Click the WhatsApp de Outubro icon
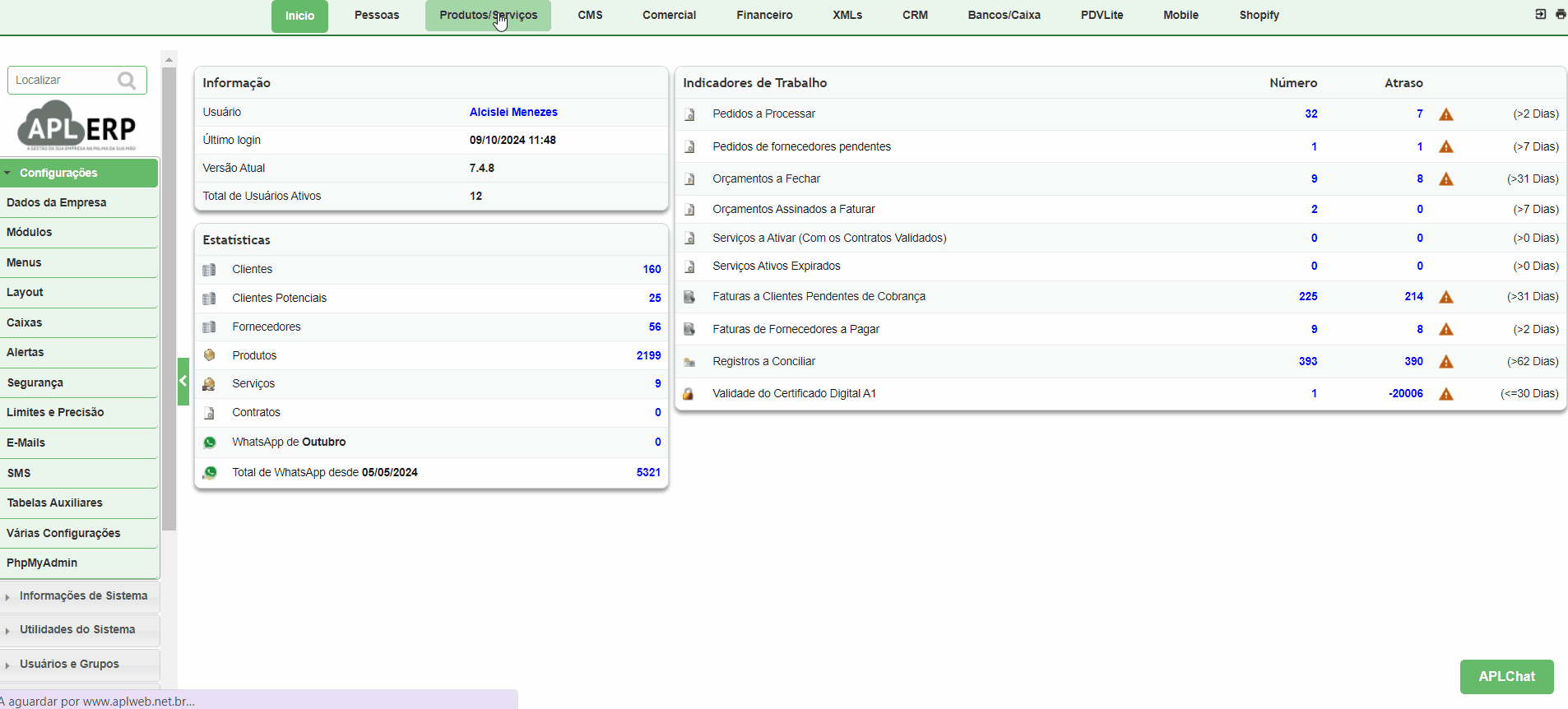 [210, 443]
